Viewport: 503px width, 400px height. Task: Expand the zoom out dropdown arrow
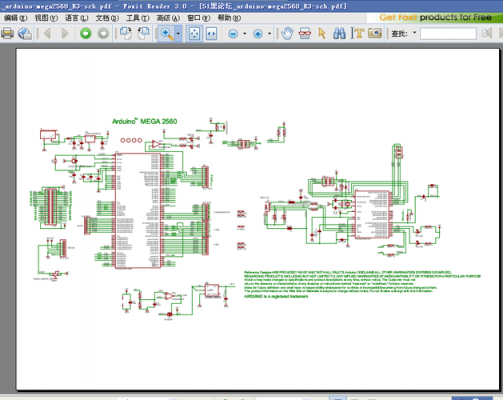(245, 33)
